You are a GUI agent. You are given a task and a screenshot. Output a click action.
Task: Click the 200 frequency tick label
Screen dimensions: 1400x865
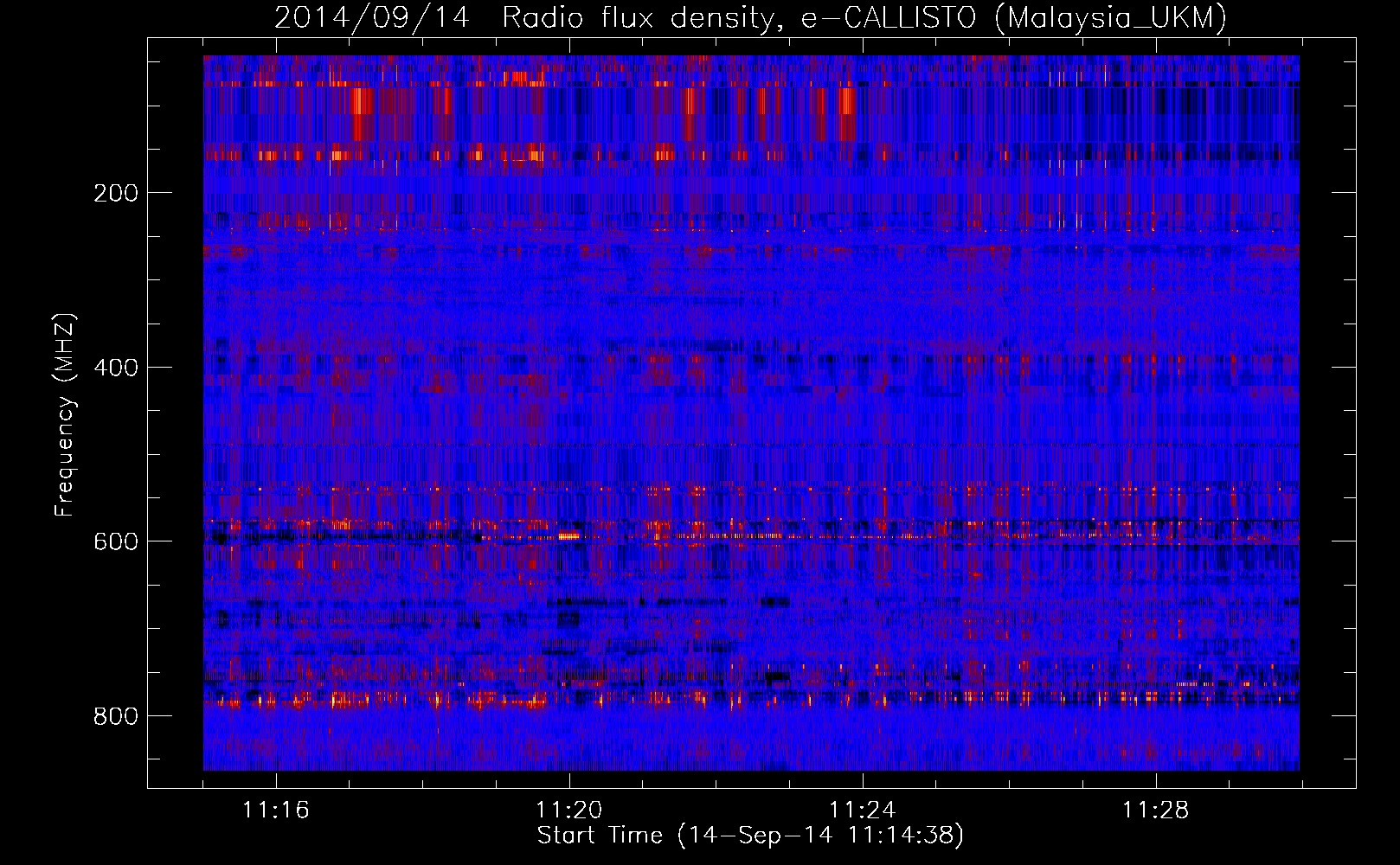(116, 193)
